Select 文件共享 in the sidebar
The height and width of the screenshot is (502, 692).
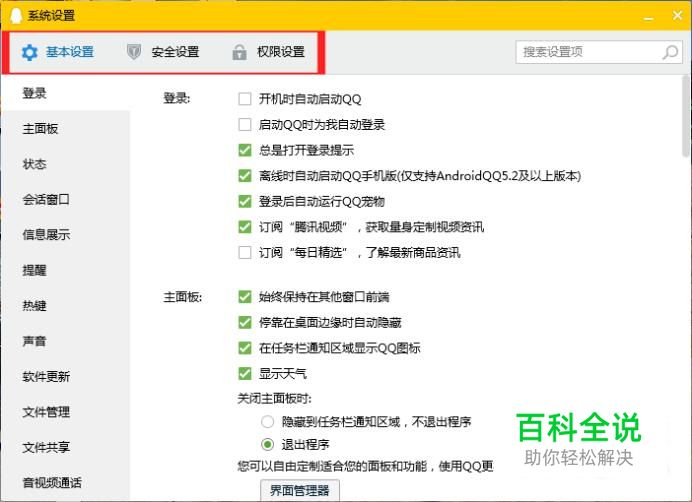pyautogui.click(x=65, y=447)
